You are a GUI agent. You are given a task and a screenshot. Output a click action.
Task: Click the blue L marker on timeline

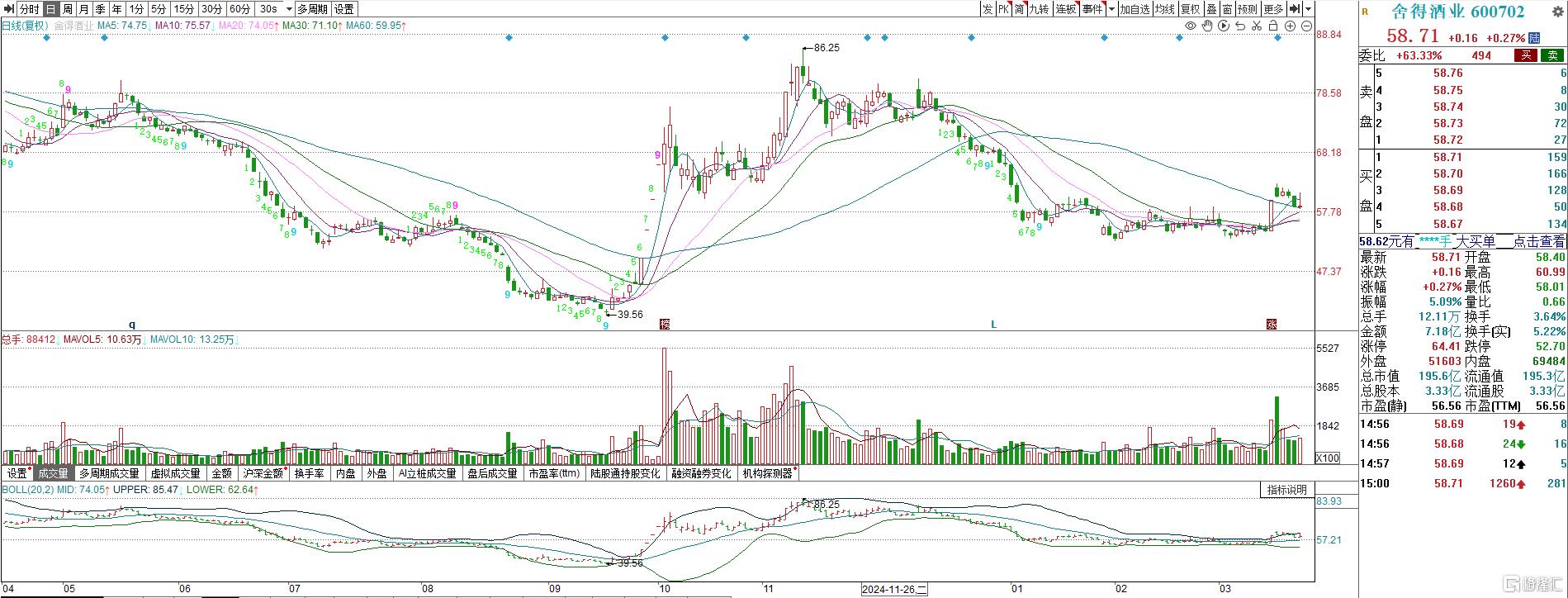(x=994, y=325)
